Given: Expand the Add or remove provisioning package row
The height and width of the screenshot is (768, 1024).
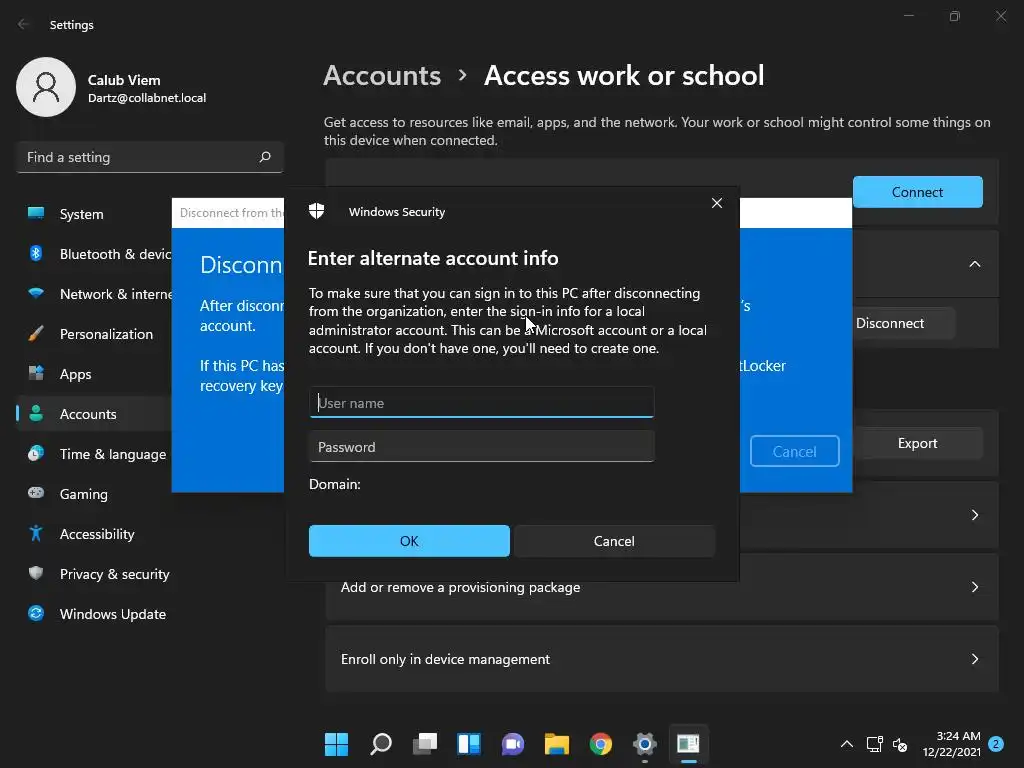Looking at the screenshot, I should tap(974, 587).
